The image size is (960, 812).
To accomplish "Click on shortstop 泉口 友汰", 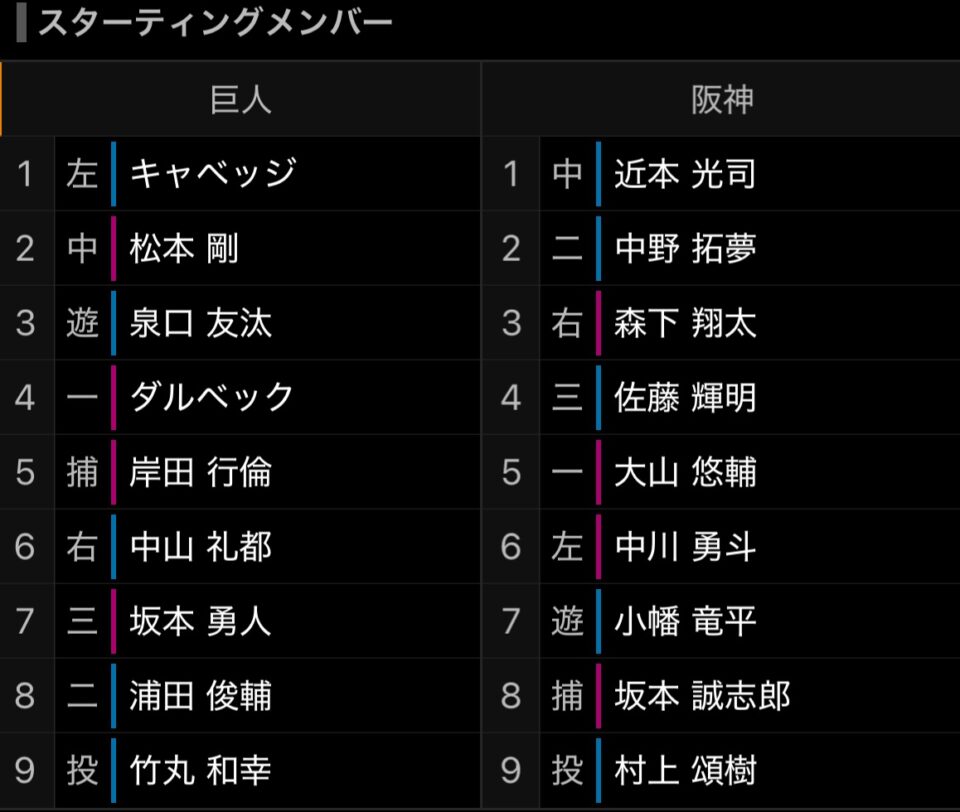I will (x=201, y=323).
